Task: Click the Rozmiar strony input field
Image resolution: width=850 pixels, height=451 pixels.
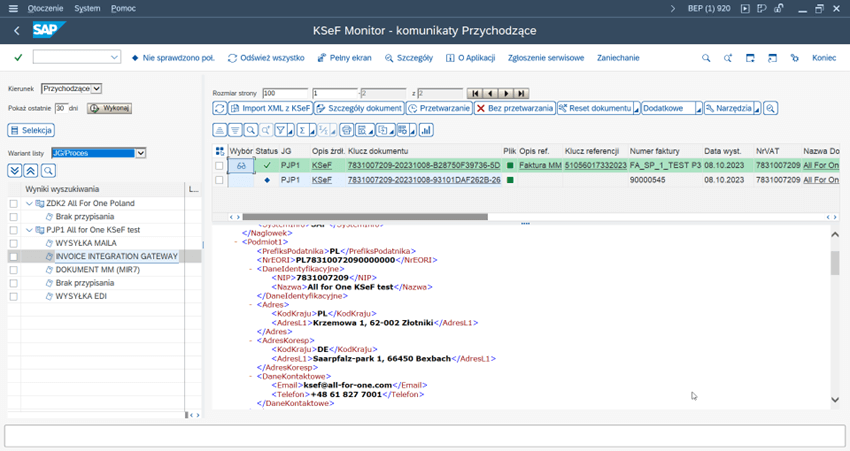Action: click(285, 93)
